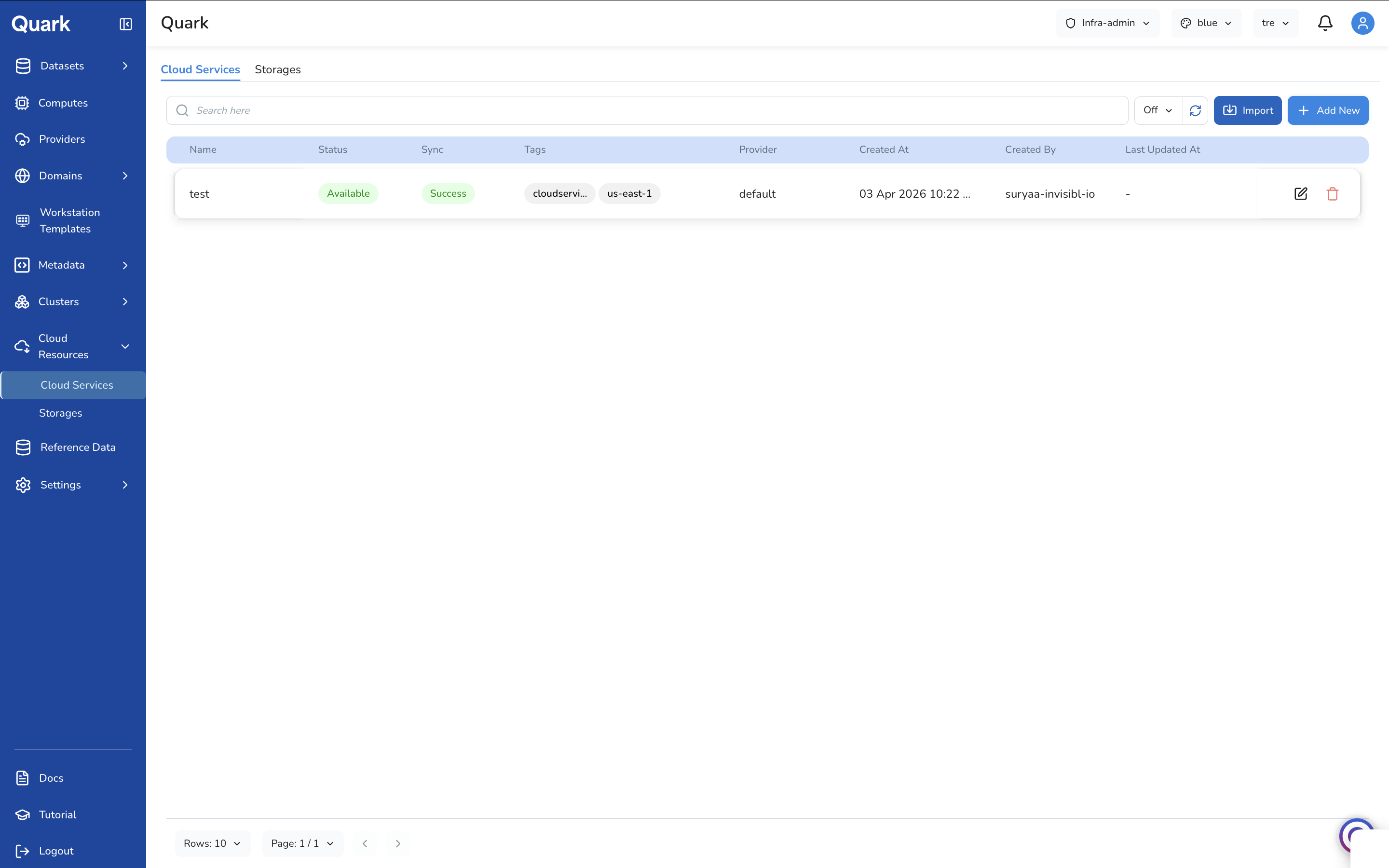Click the Add New button
The height and width of the screenshot is (868, 1389).
point(1328,110)
